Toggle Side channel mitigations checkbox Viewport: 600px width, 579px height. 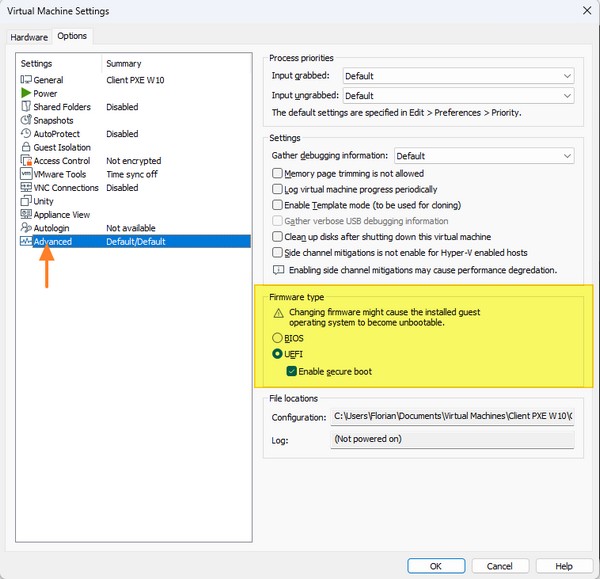[277, 252]
